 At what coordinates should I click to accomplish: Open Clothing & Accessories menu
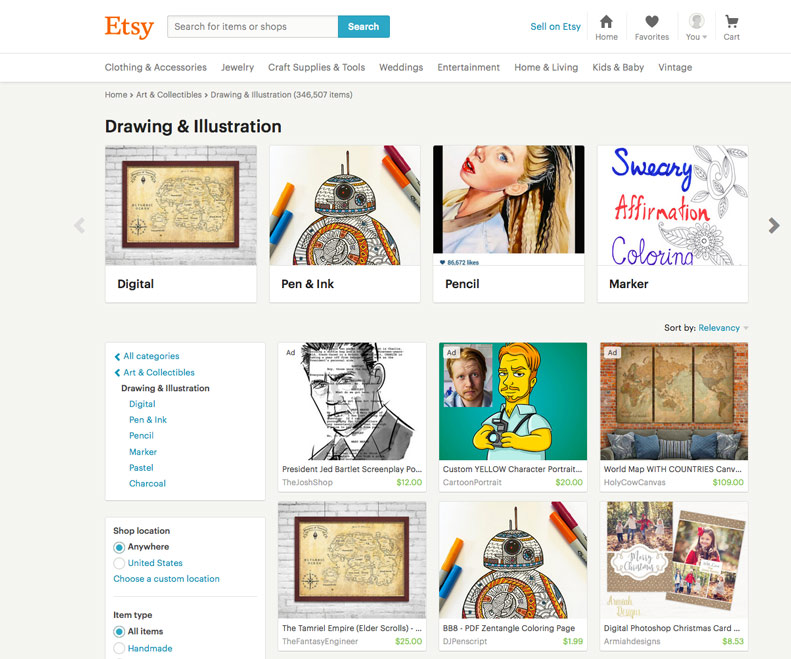coord(155,68)
